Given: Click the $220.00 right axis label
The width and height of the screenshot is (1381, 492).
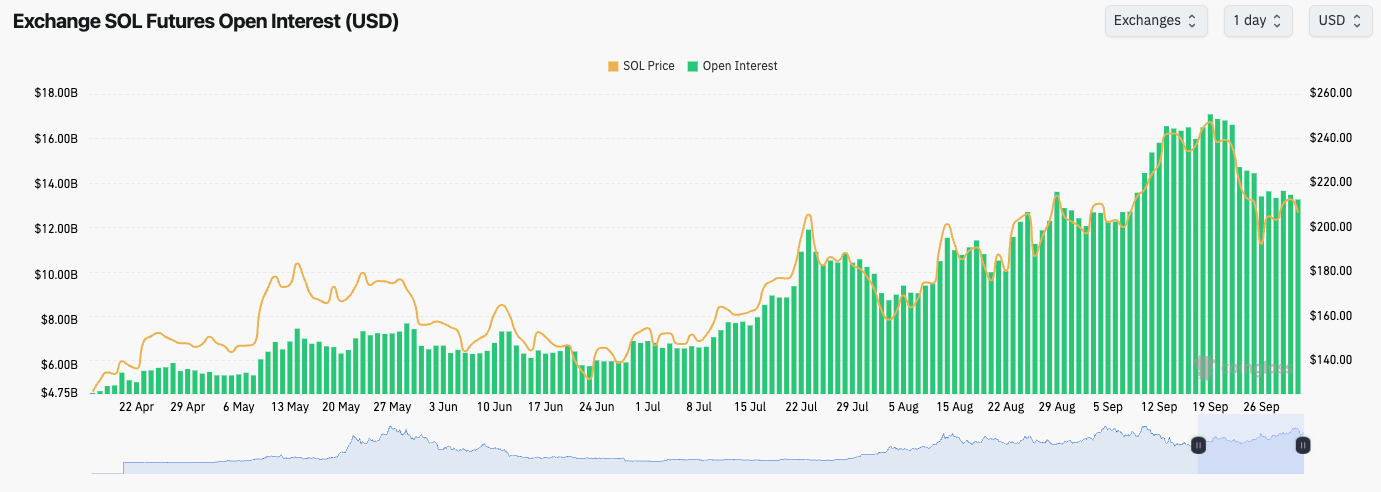Looking at the screenshot, I should click(x=1330, y=182).
